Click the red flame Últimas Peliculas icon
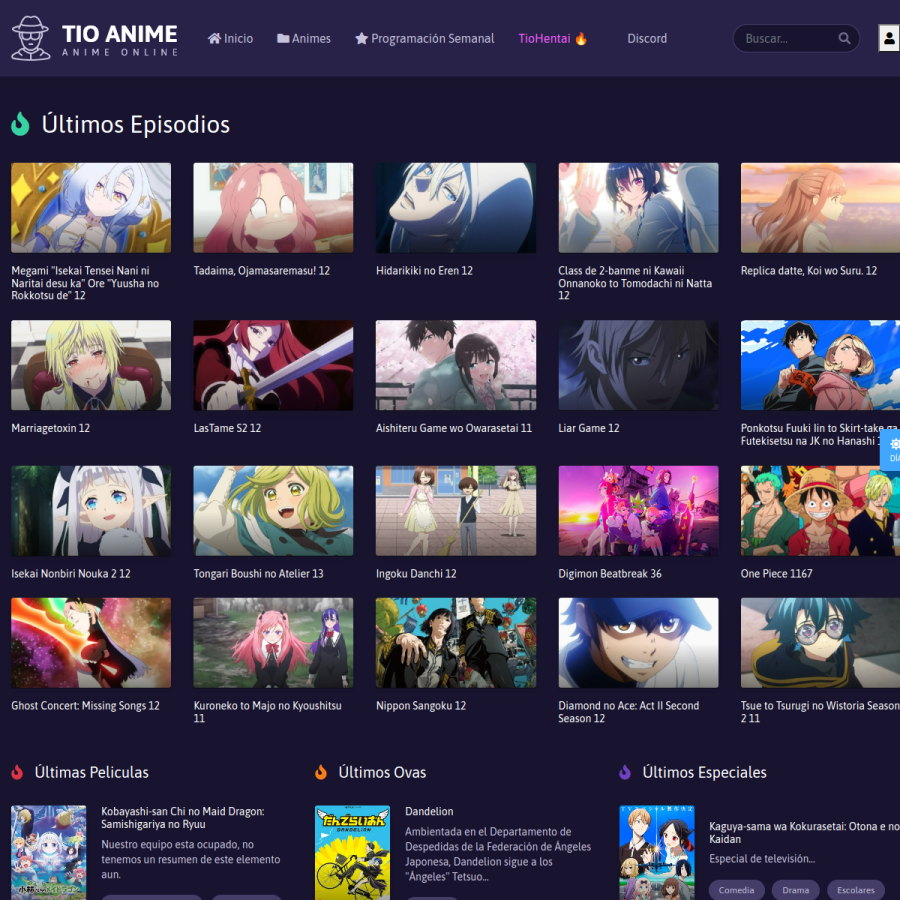Image resolution: width=900 pixels, height=900 pixels. pyautogui.click(x=17, y=772)
